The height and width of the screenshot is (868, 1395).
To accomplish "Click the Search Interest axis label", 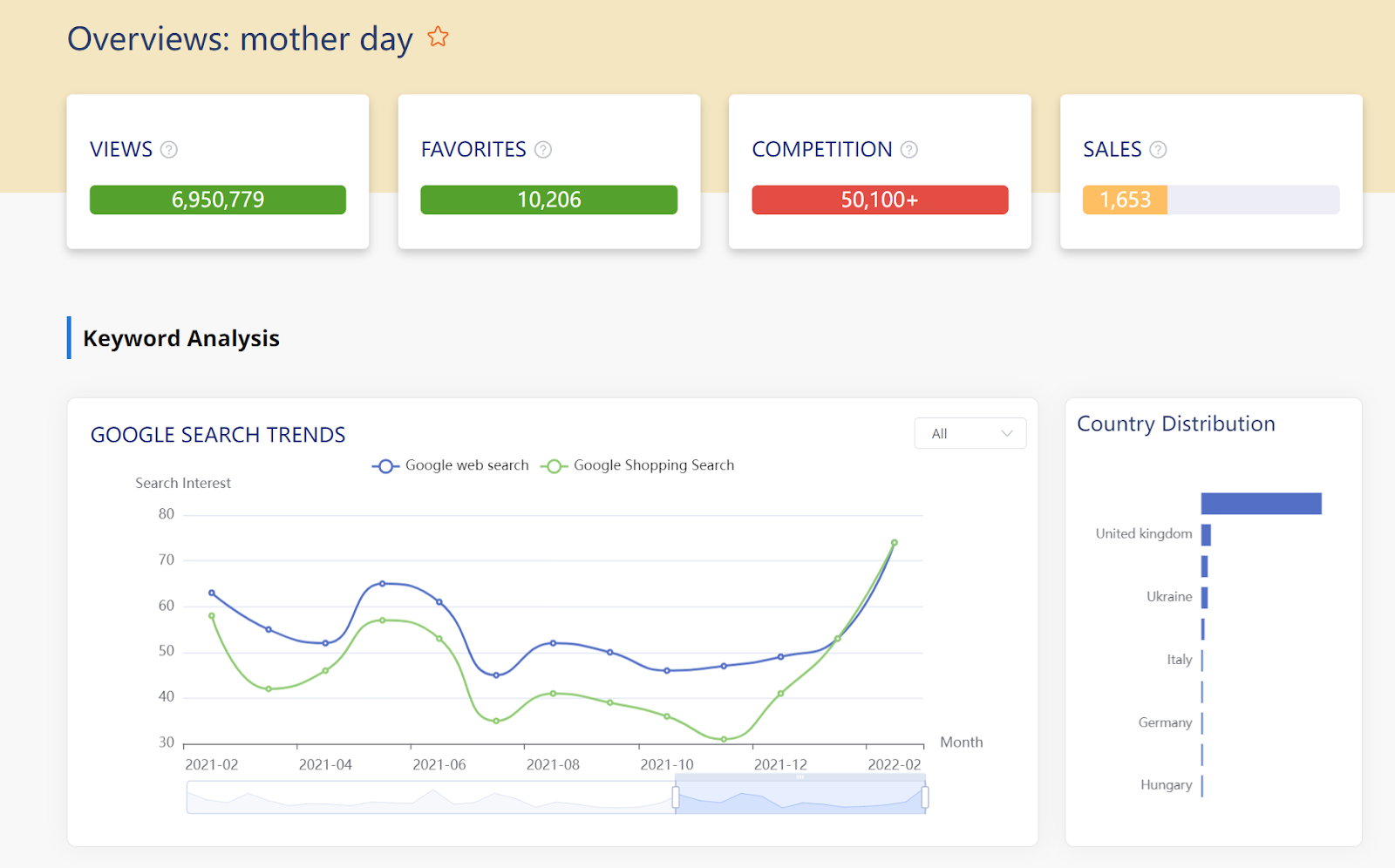I will [x=183, y=483].
